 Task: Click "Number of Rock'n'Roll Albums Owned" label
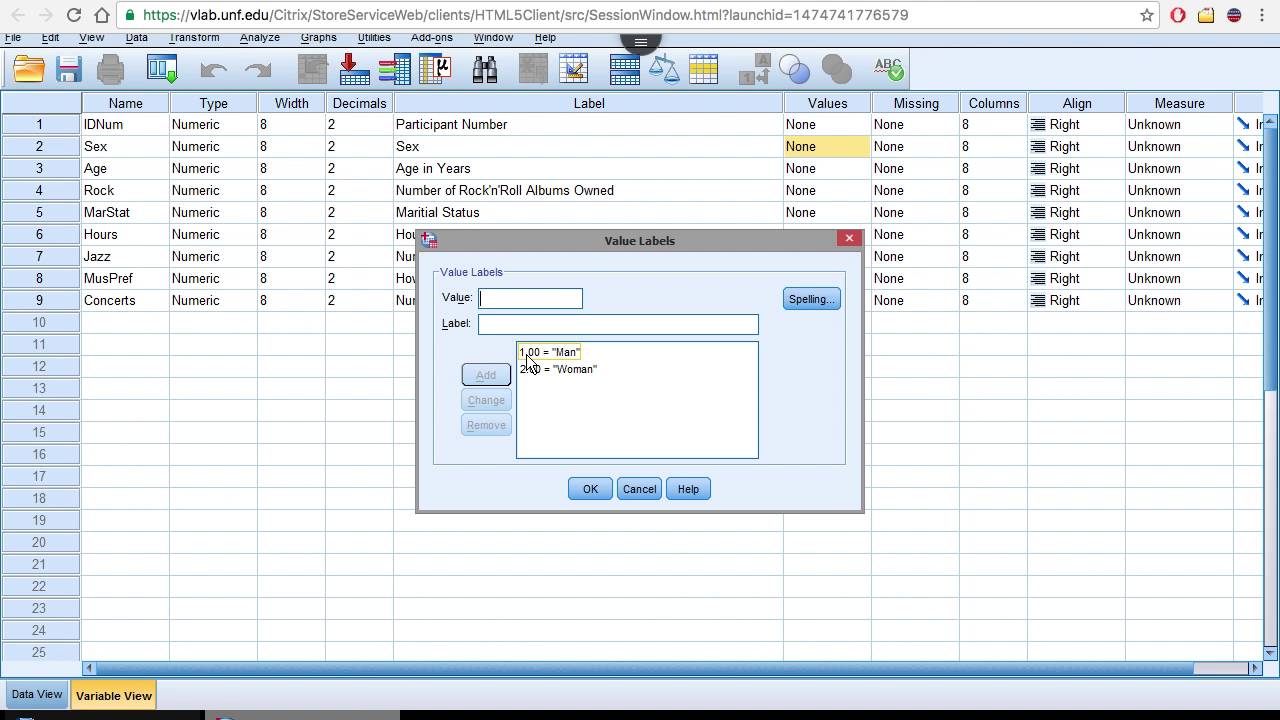pyautogui.click(x=588, y=190)
